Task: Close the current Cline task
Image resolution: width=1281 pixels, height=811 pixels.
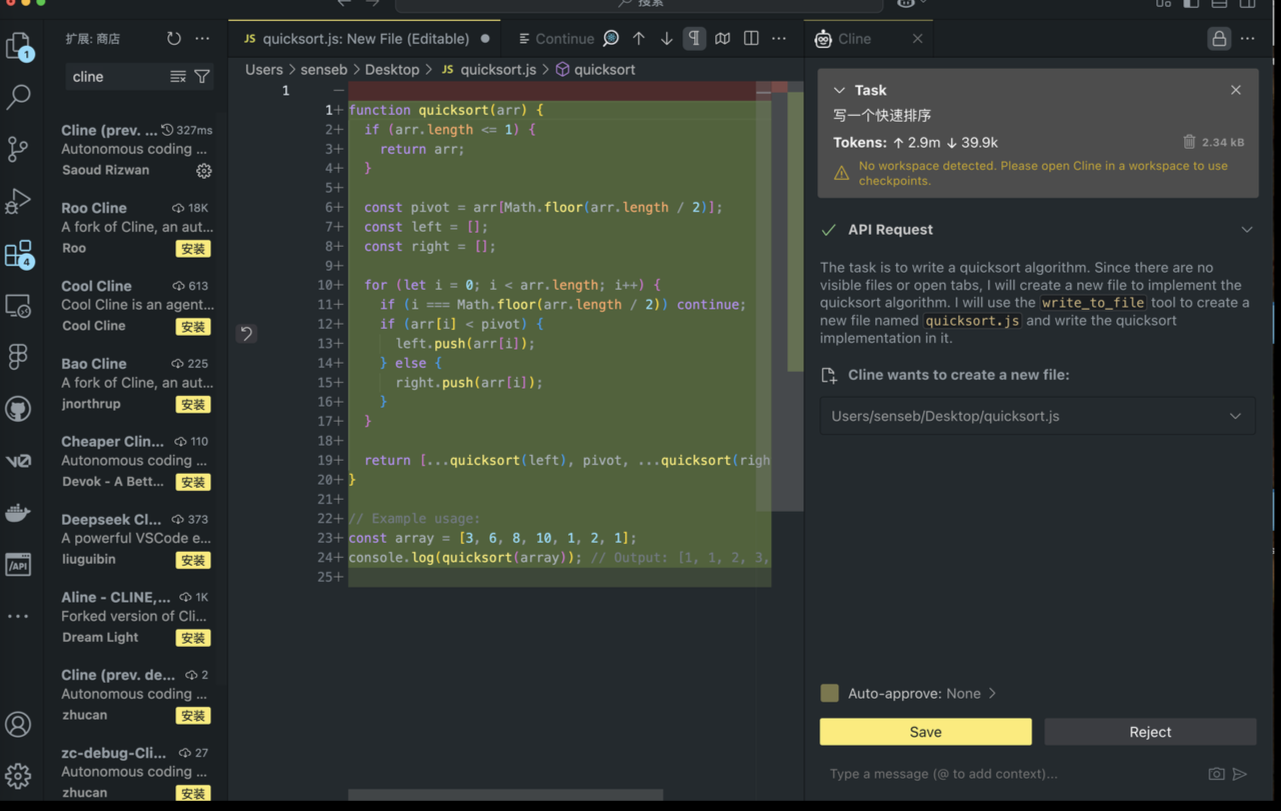Action: click(1236, 90)
